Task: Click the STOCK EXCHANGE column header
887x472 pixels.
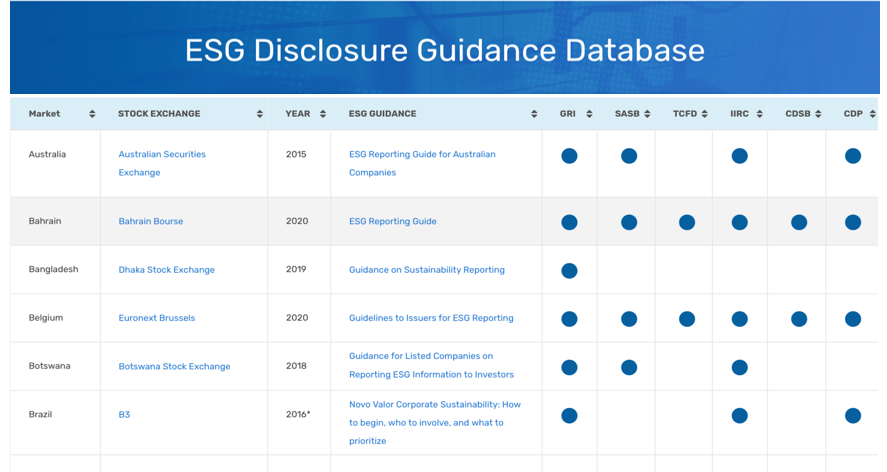Action: click(x=184, y=114)
